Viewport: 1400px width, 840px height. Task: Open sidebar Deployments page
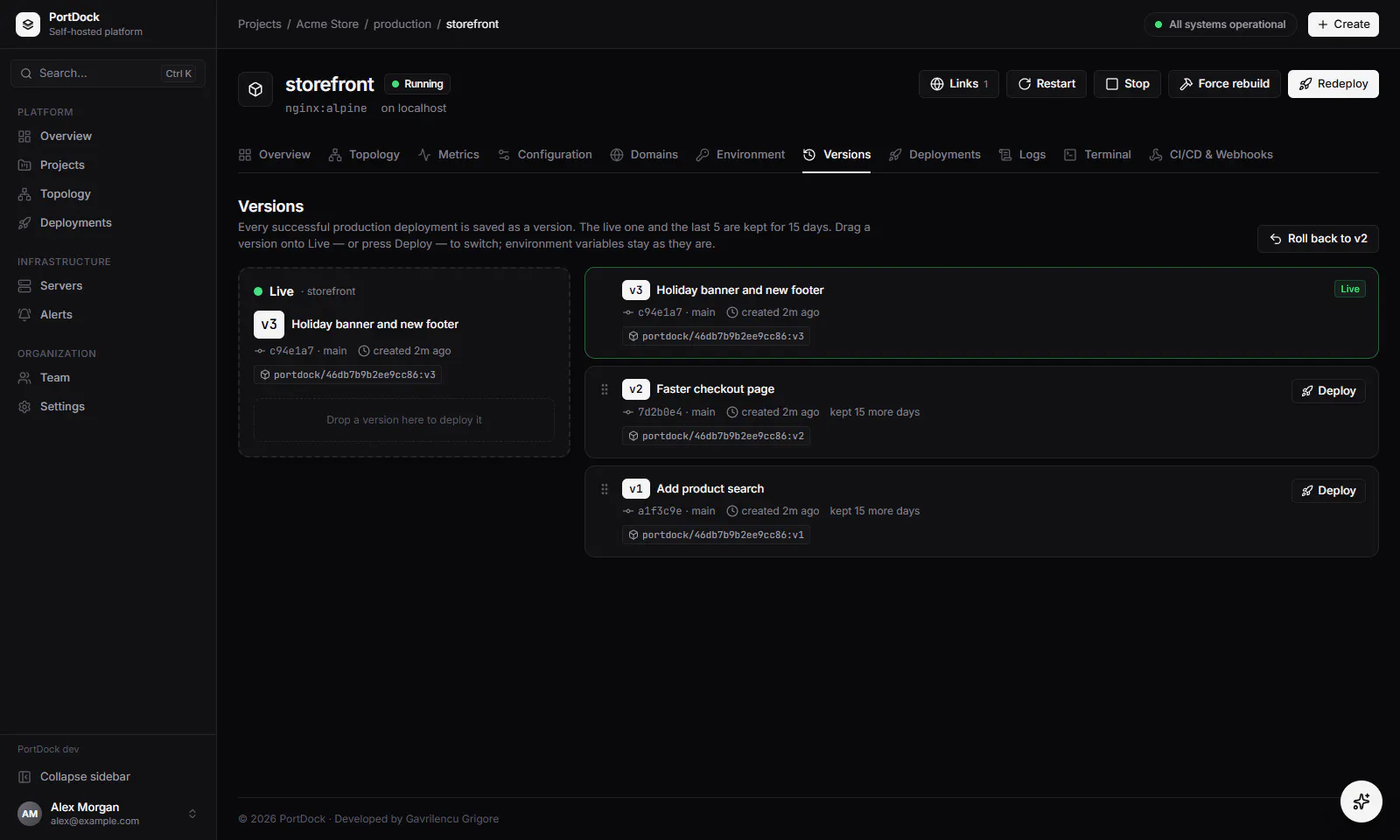(108, 223)
